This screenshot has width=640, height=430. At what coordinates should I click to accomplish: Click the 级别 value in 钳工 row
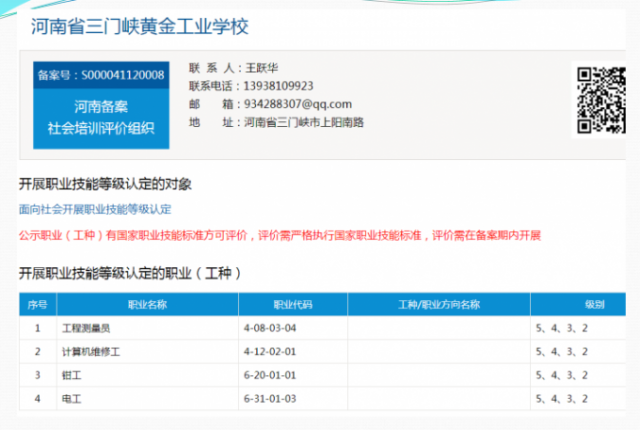tap(562, 375)
